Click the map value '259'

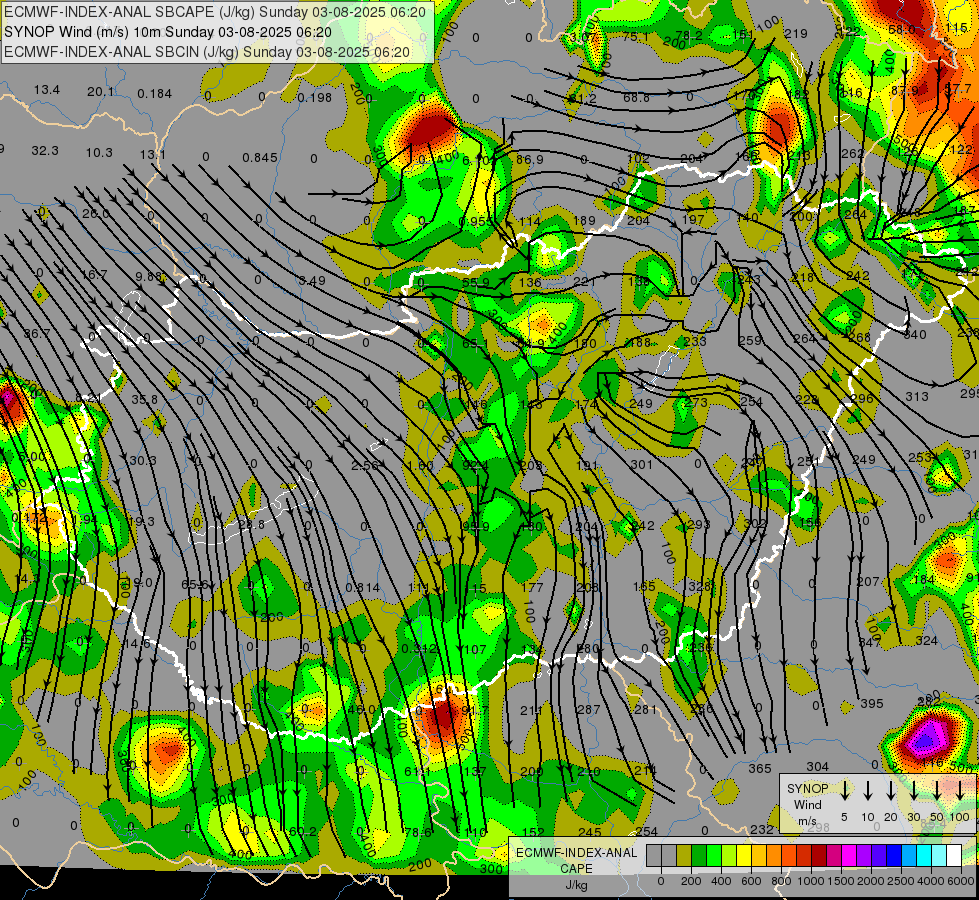tap(750, 340)
